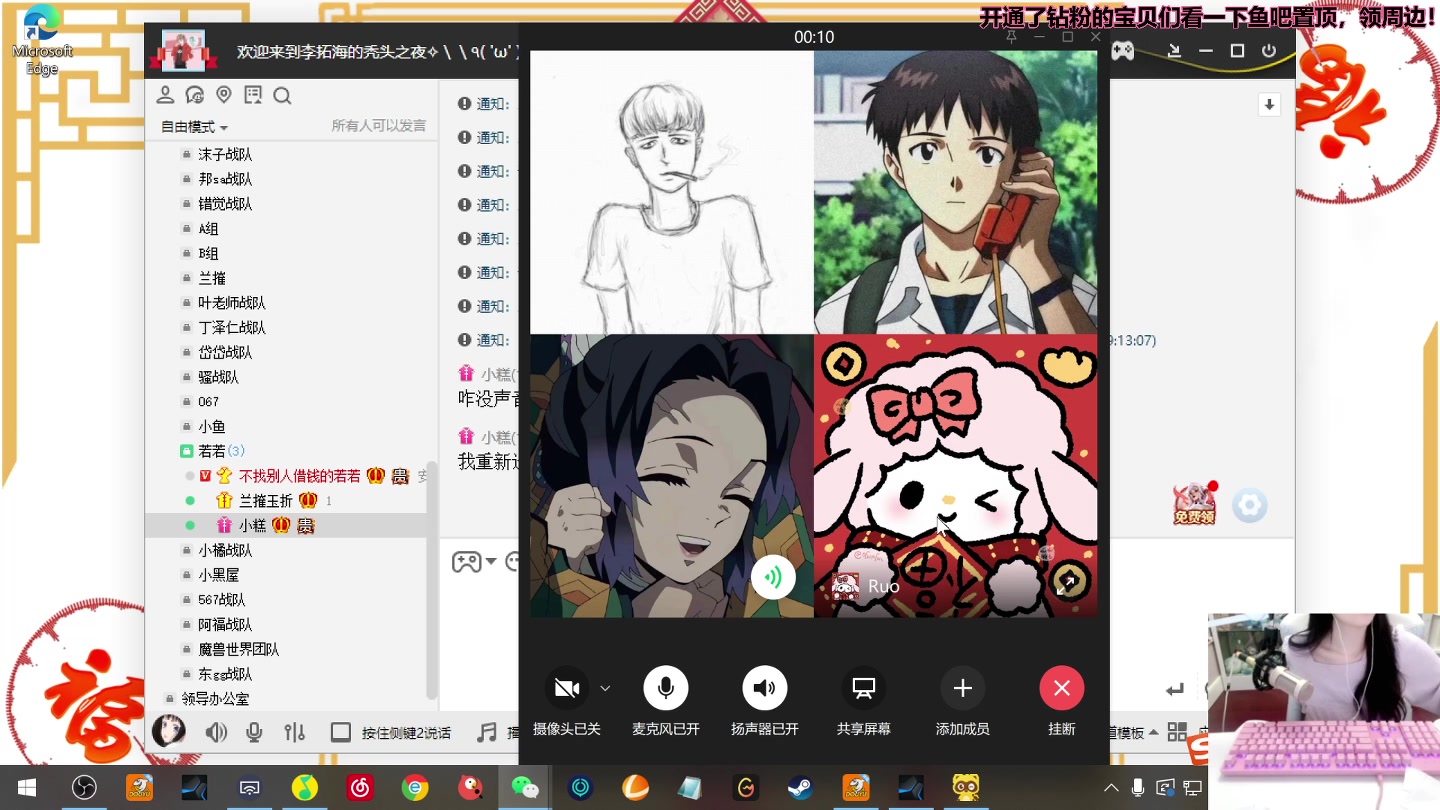Click the download arrow icon in YY title bar
Screen dimensions: 1440x810
click(1174, 51)
